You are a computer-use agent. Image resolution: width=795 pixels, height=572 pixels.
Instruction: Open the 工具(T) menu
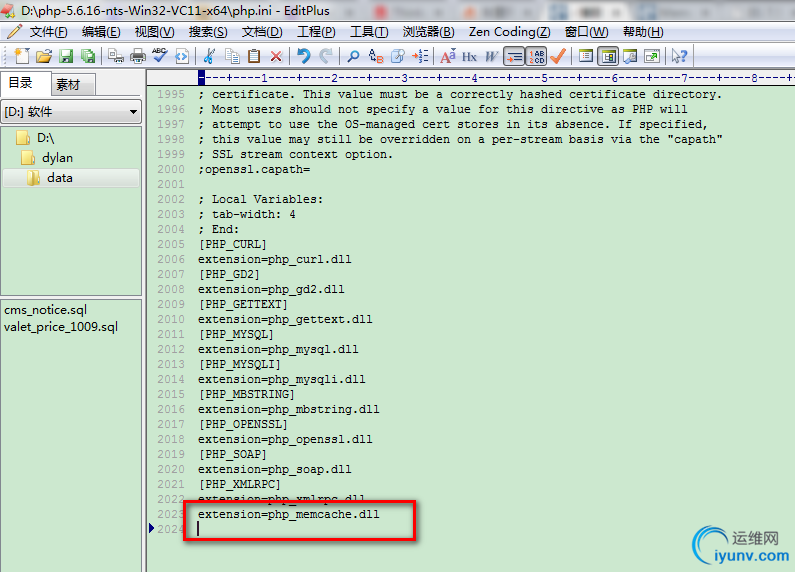pos(369,32)
